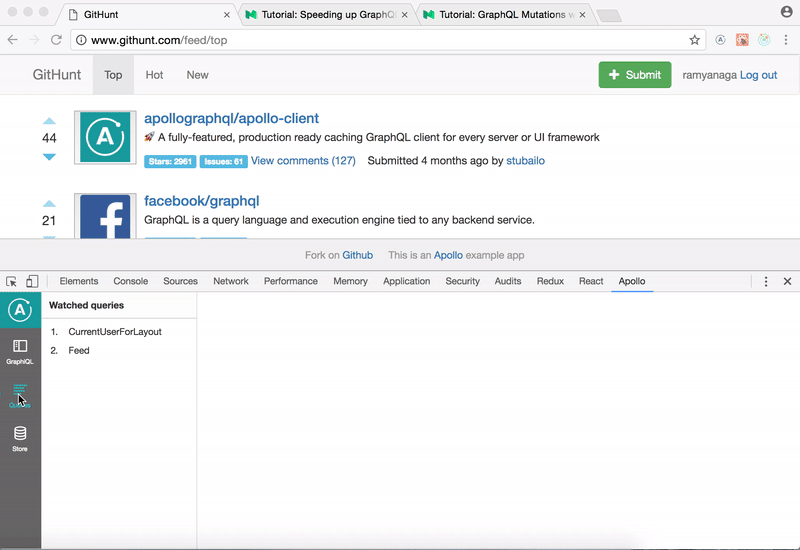The image size is (800, 550).
Task: Click the Apollo logo in devtools sidebar
Action: 20,310
